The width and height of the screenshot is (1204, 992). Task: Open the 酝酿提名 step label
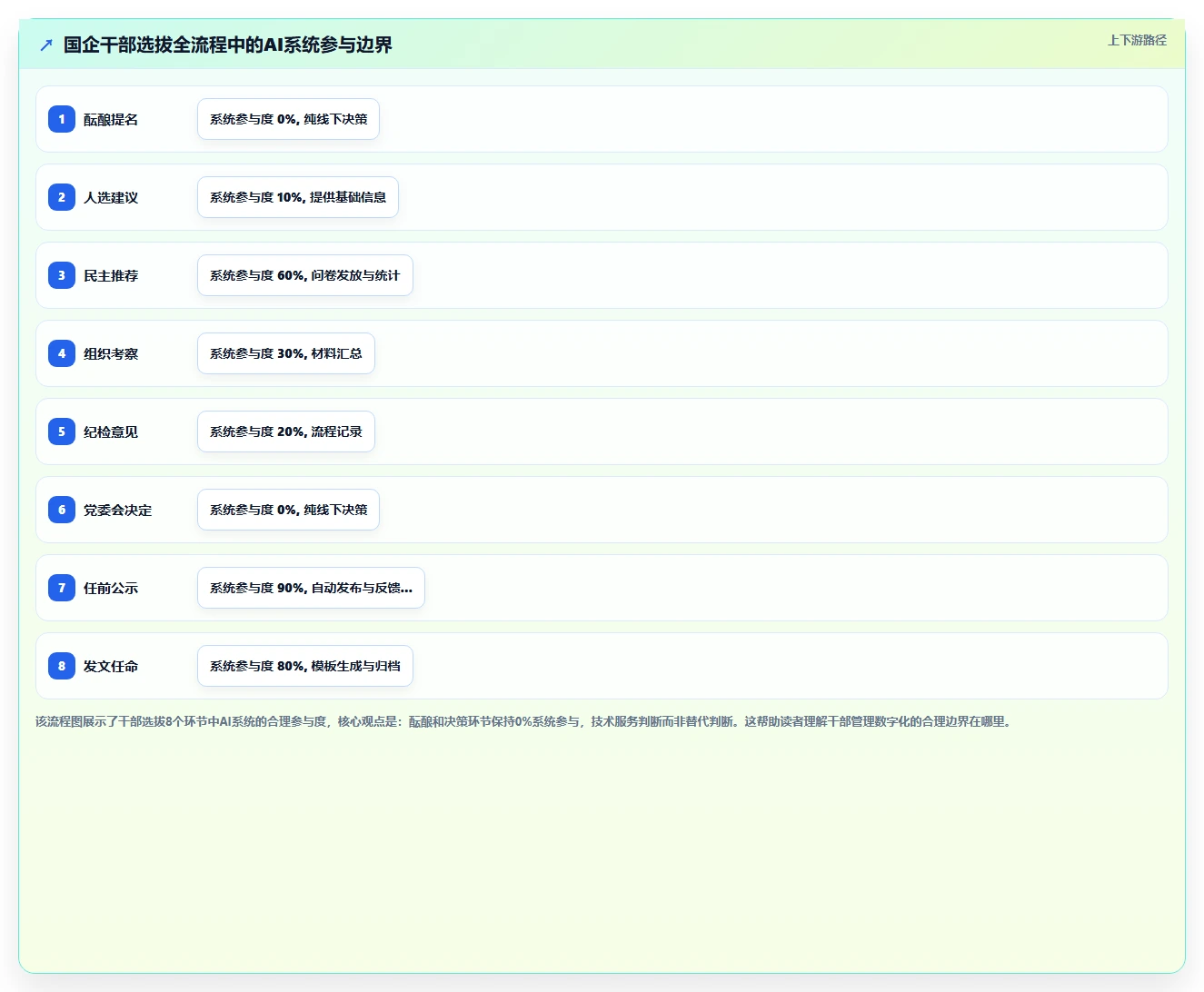pyautogui.click(x=111, y=120)
